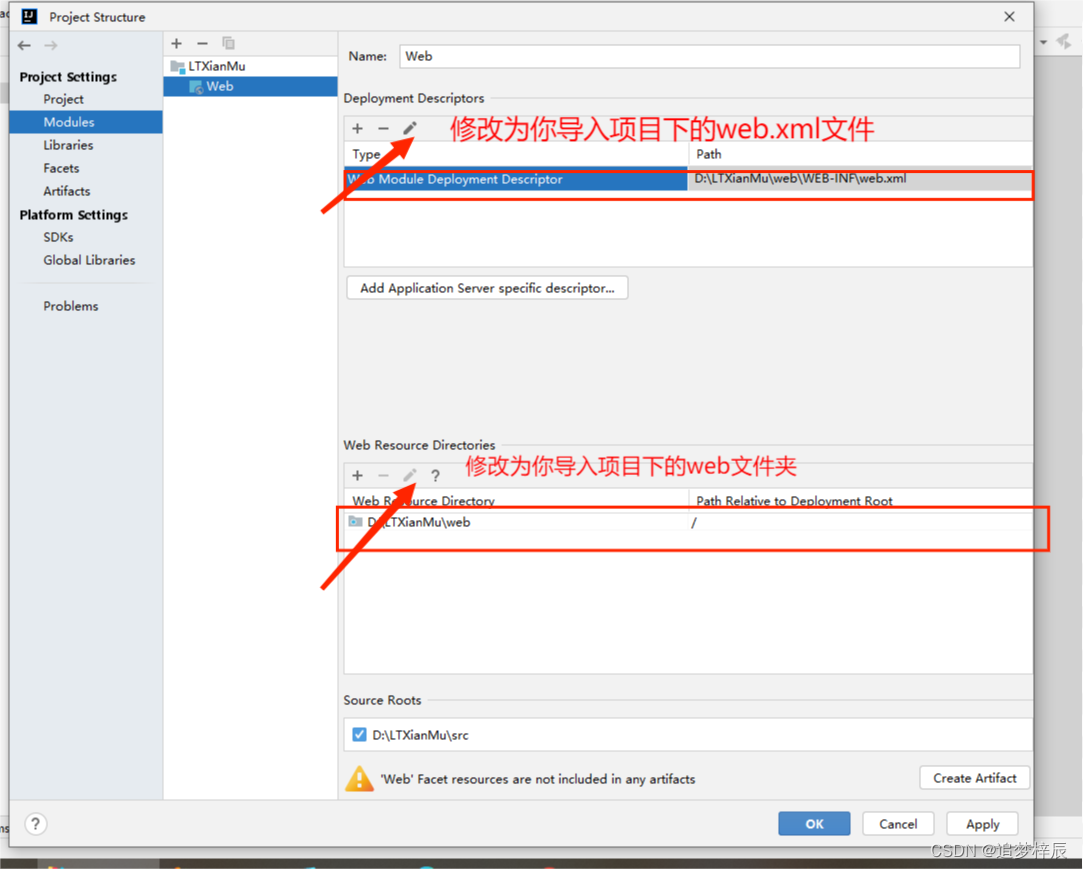The image size is (1083, 869).
Task: Open Problems section
Action: pos(70,306)
